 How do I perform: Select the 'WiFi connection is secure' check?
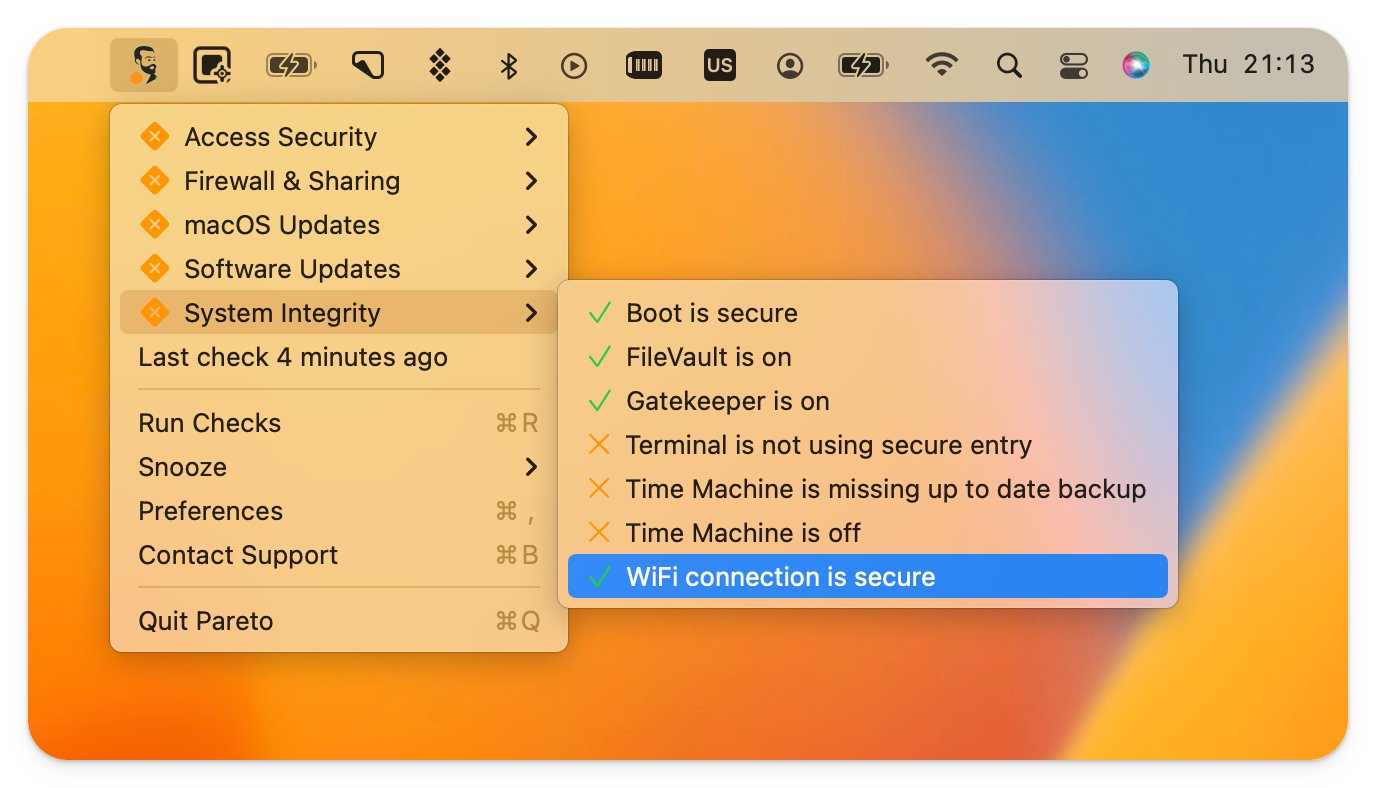868,577
